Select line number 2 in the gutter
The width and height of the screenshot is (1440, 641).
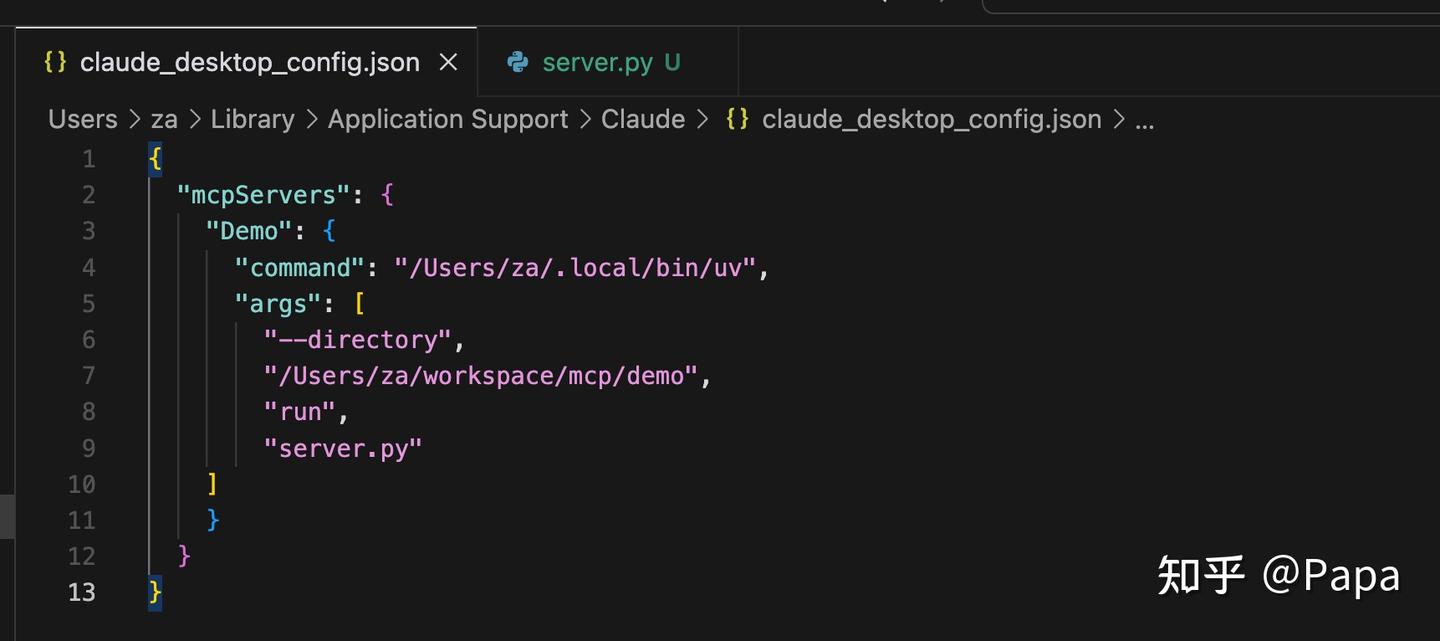point(89,195)
